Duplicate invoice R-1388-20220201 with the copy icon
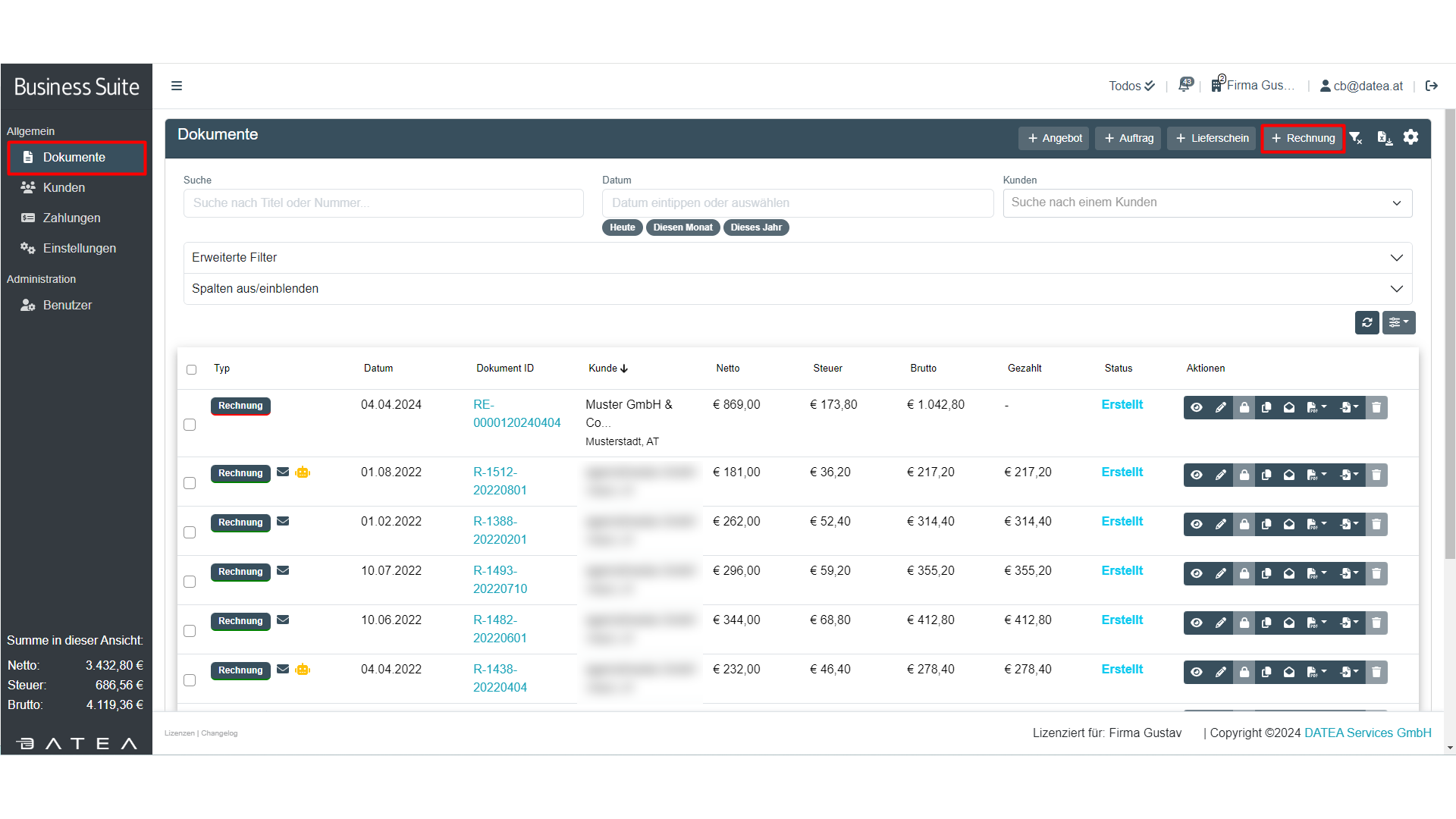Viewport: 1456px width, 819px height. click(x=1266, y=525)
